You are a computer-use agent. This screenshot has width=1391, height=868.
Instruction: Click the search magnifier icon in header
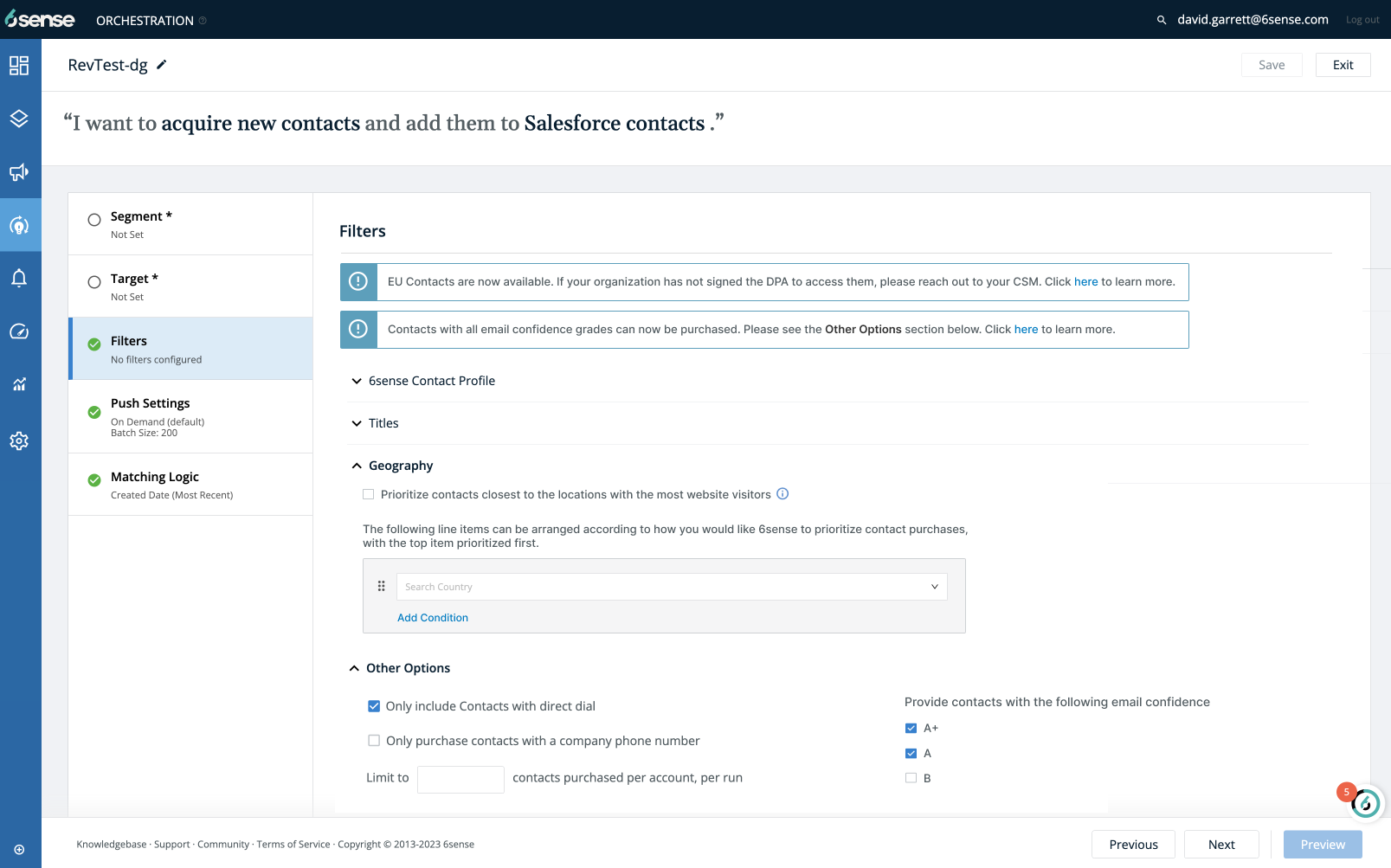tap(1162, 20)
